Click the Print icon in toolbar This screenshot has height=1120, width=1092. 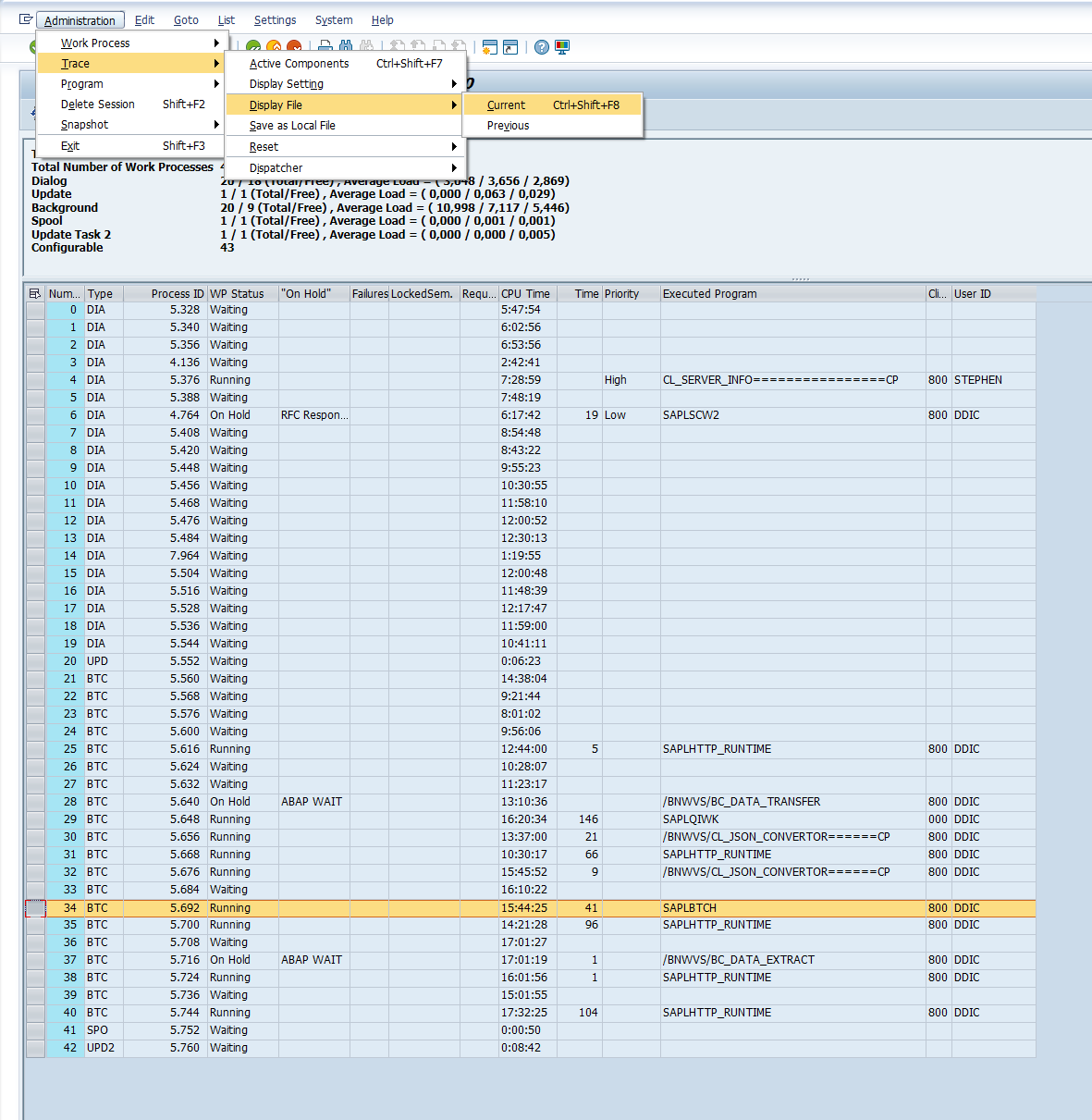pos(325,47)
